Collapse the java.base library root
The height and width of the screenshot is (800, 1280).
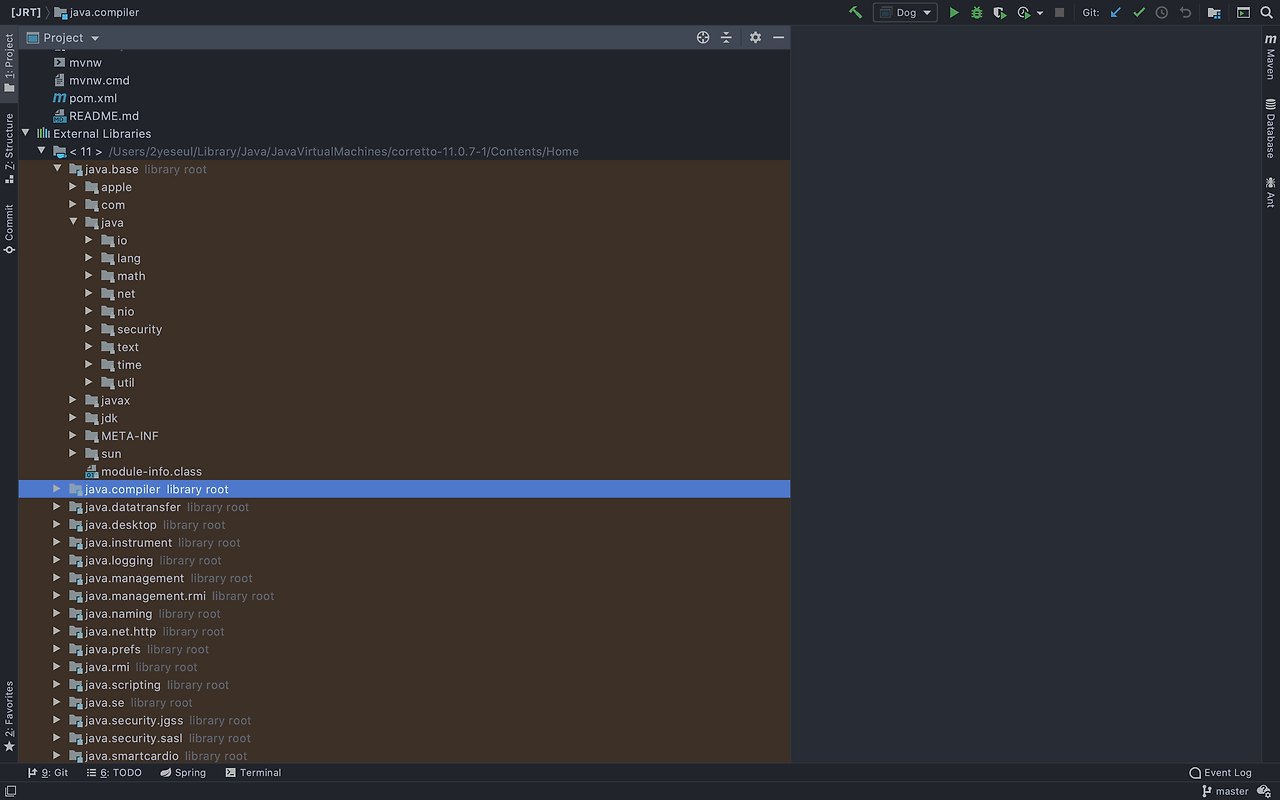[58, 169]
